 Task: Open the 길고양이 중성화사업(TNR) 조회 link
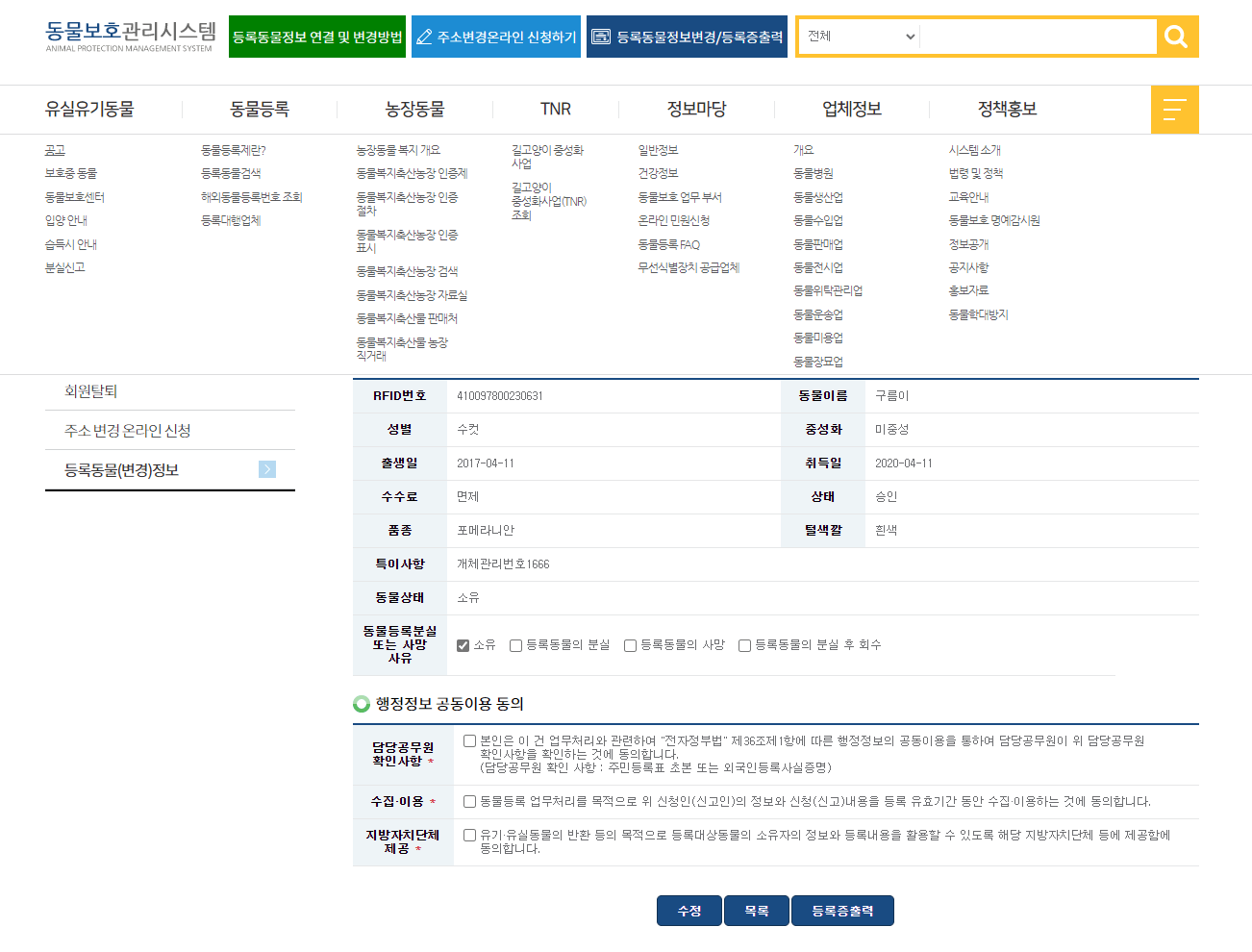click(549, 201)
